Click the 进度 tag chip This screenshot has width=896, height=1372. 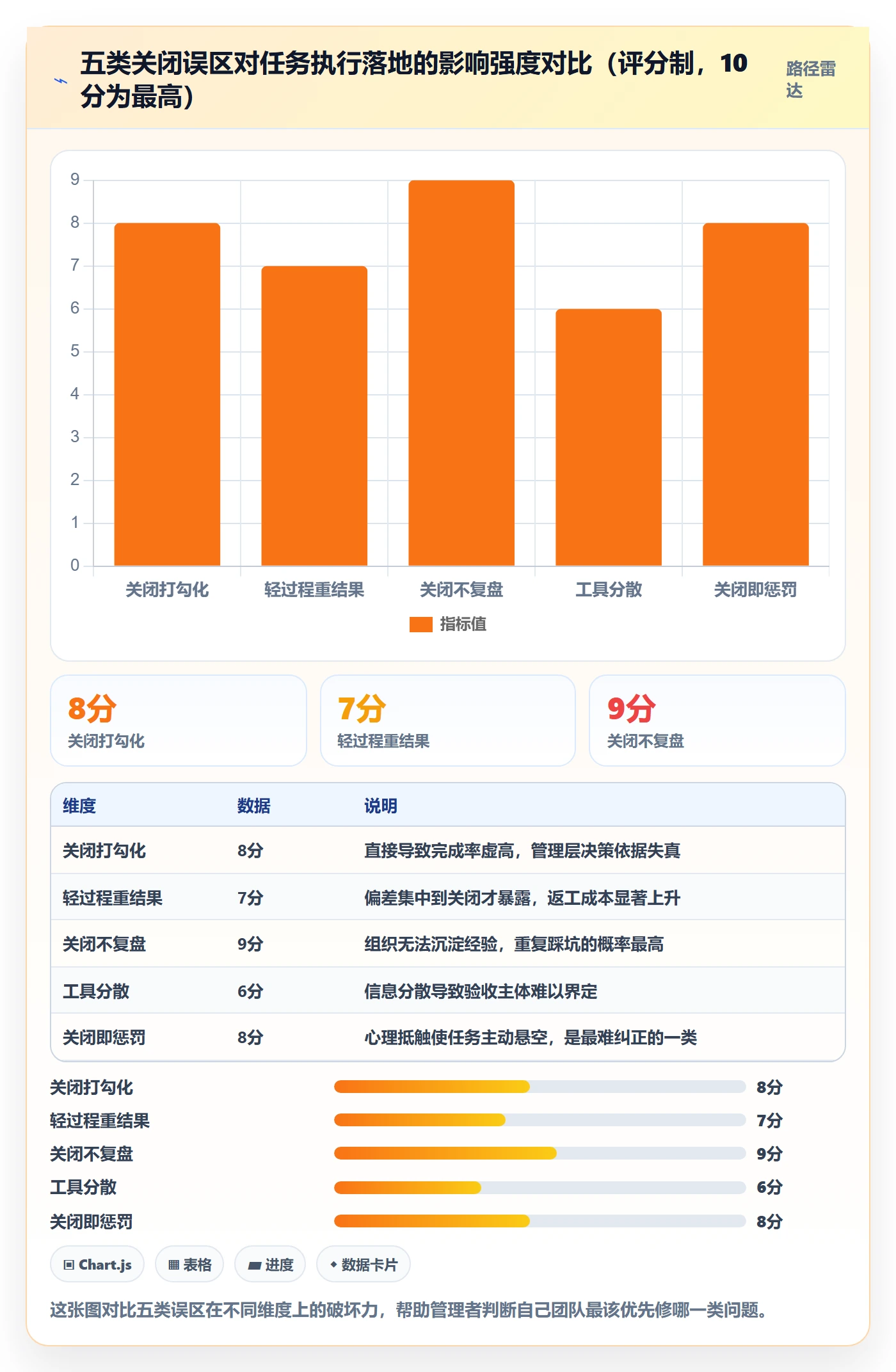click(x=270, y=1264)
